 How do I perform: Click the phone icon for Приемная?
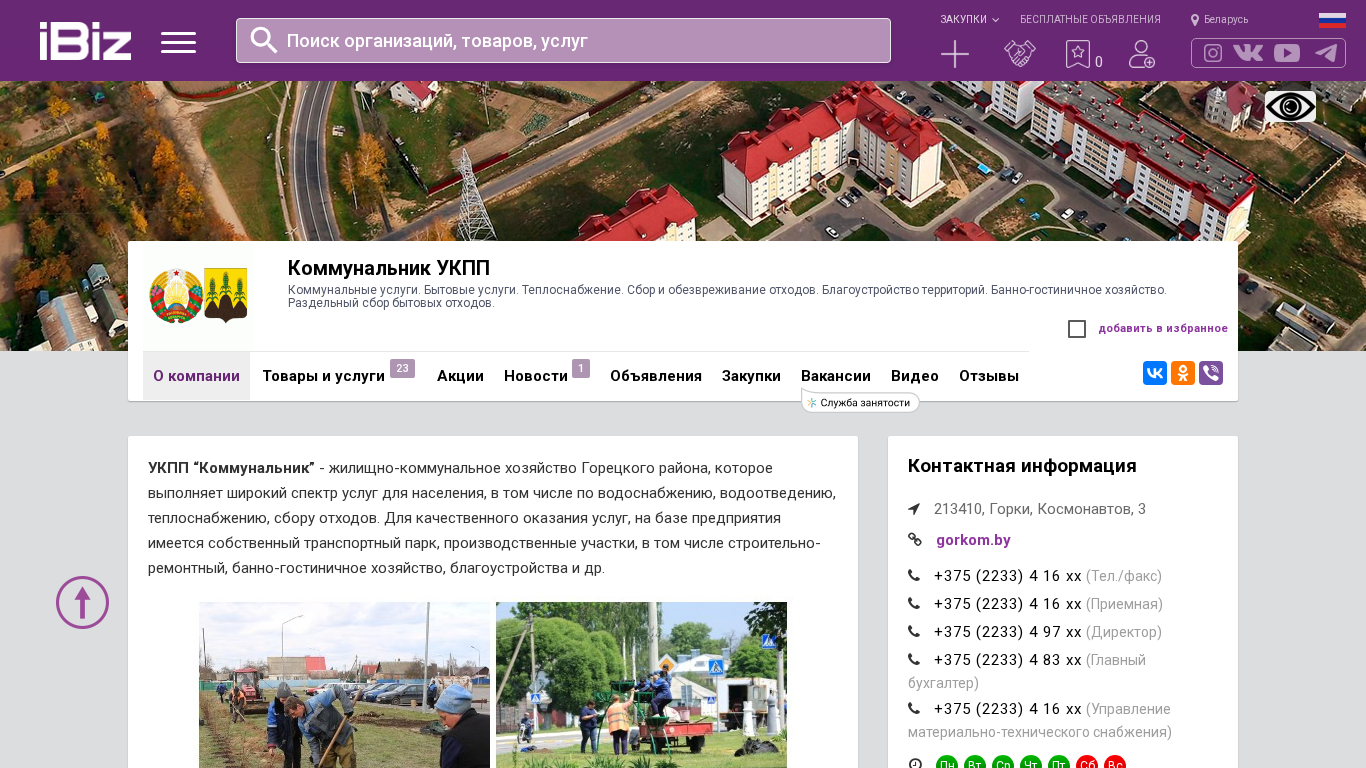[914, 603]
